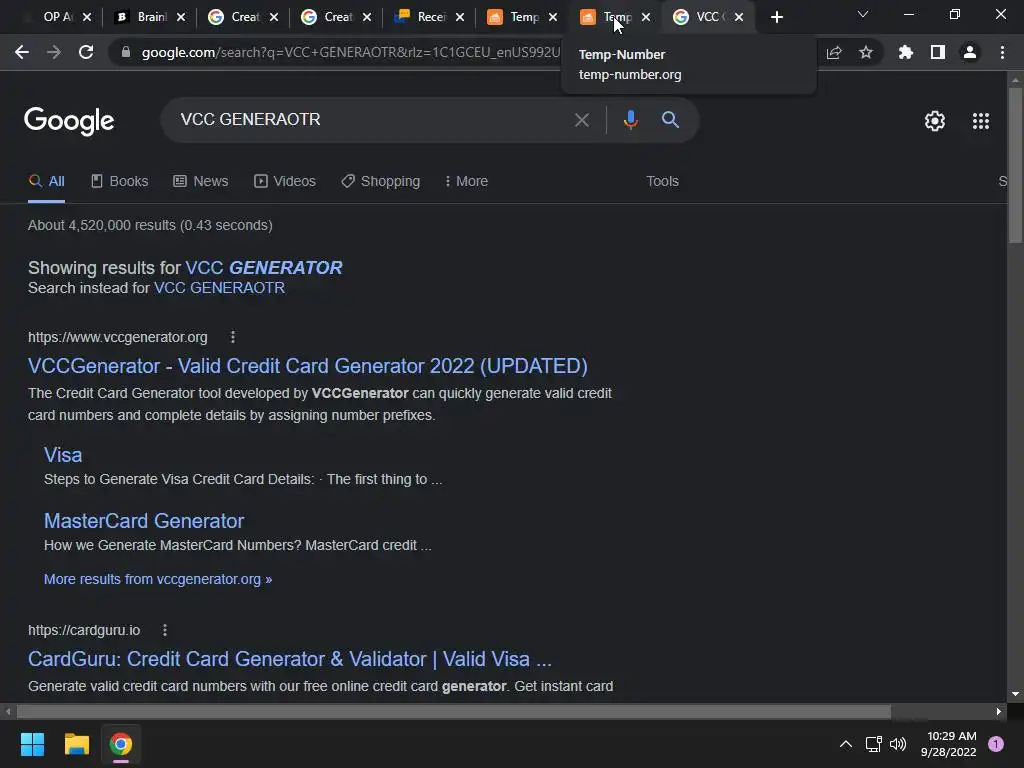
Task: Open Chrome three-dot menu
Action: (x=1002, y=52)
